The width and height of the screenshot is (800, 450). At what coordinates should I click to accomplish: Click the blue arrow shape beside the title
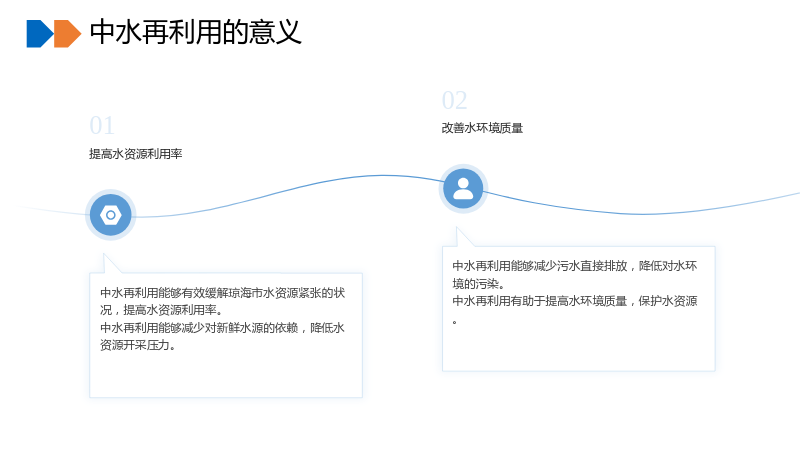40,34
